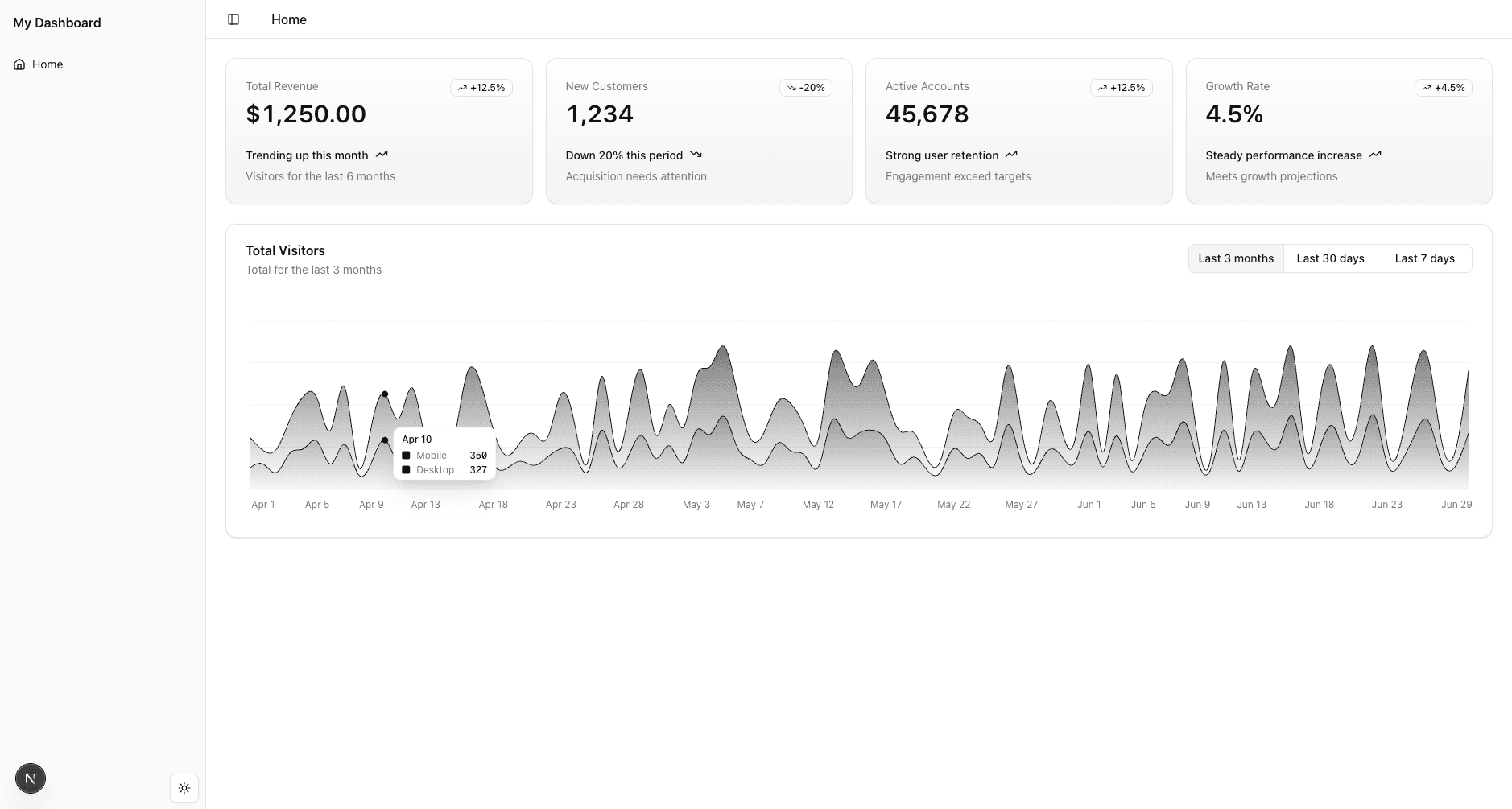The height and width of the screenshot is (809, 1512).
Task: Toggle the sidebar panel icon
Action: [233, 19]
